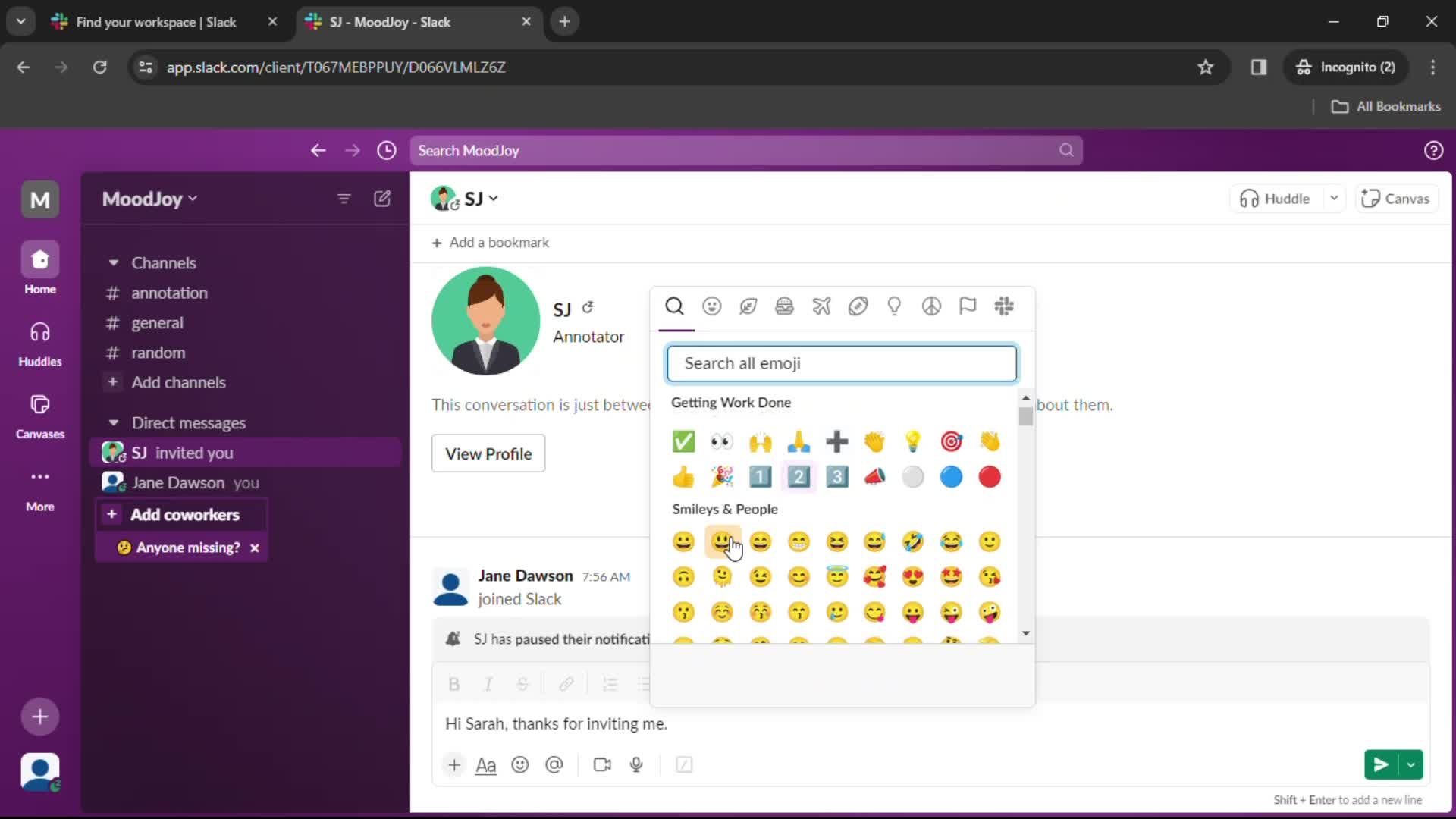Click emoji picker scroll up arrow

click(x=1026, y=397)
